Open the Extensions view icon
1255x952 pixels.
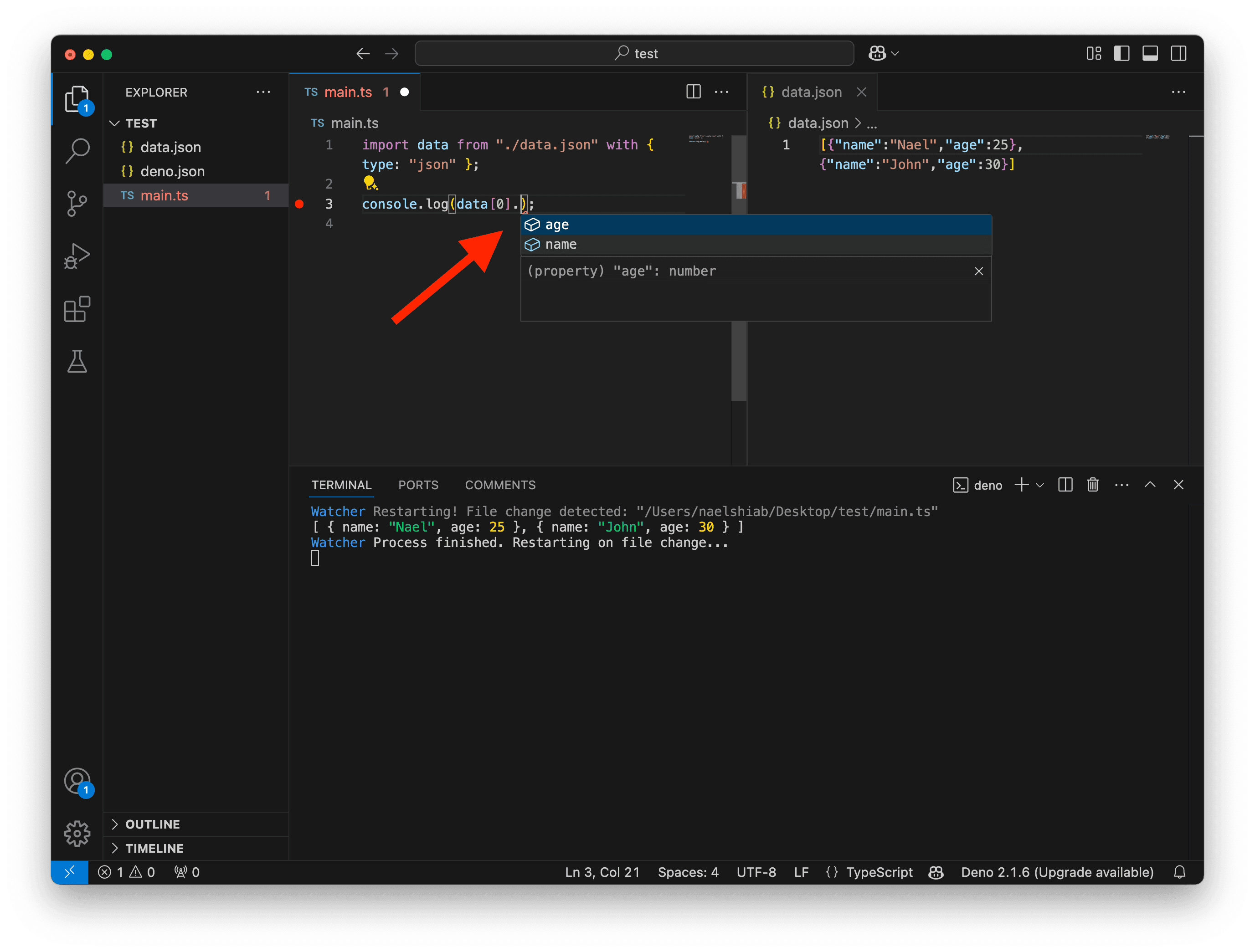point(77,309)
